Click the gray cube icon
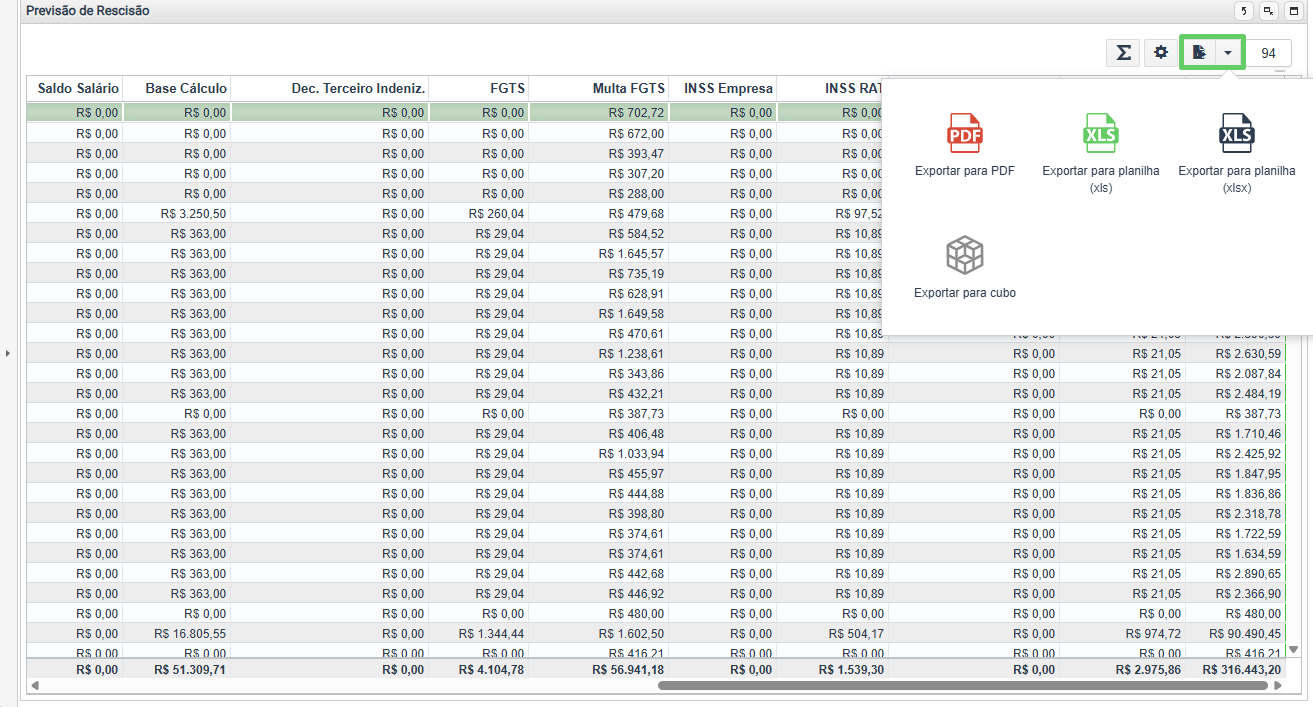The image size is (1313, 707). (965, 255)
